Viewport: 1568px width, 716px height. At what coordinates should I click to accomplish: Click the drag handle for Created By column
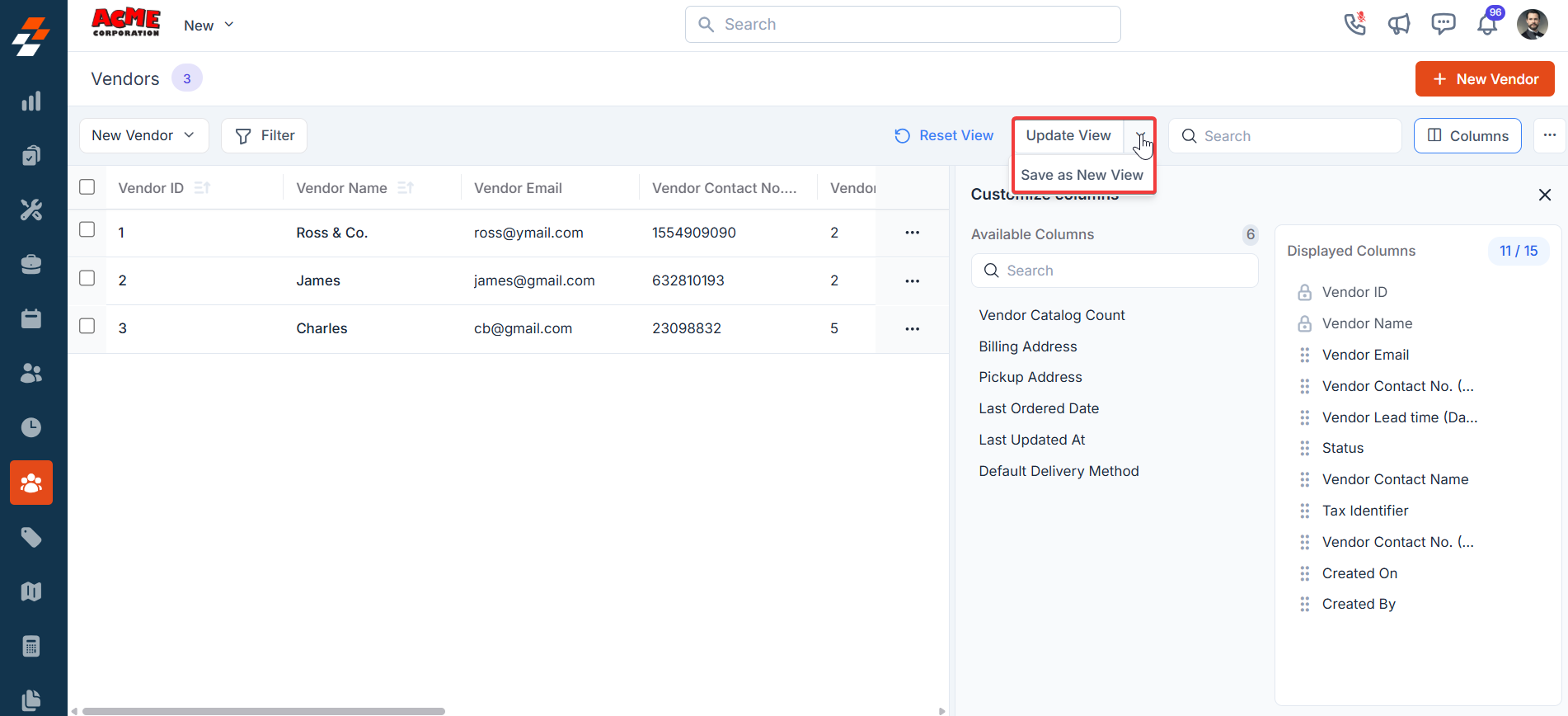(1305, 604)
